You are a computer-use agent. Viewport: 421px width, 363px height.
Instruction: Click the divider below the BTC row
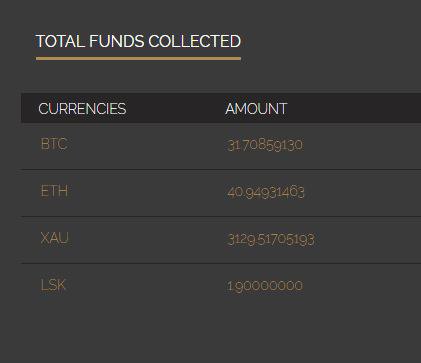[x=221, y=170]
